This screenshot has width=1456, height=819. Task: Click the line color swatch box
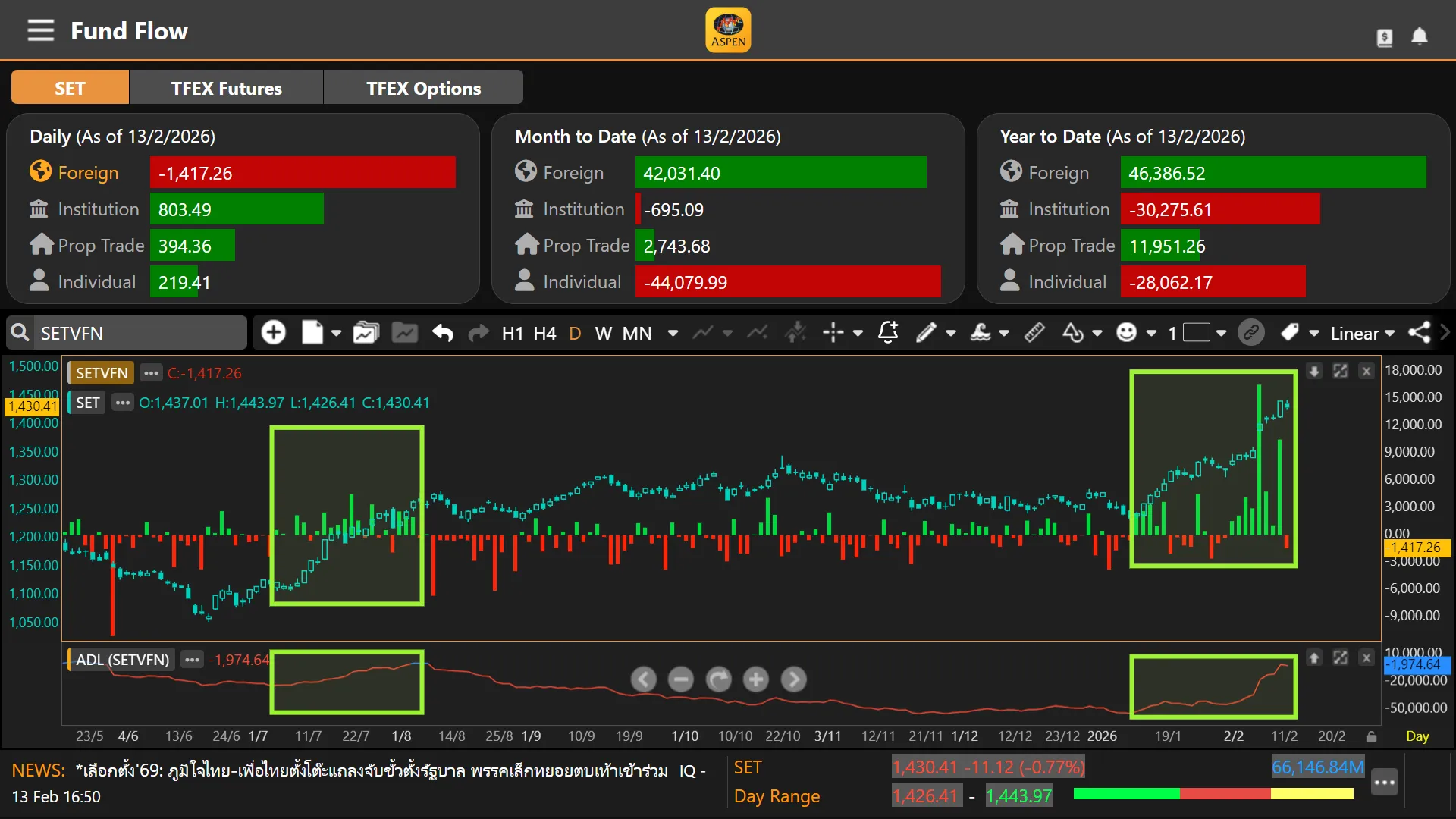click(1196, 333)
